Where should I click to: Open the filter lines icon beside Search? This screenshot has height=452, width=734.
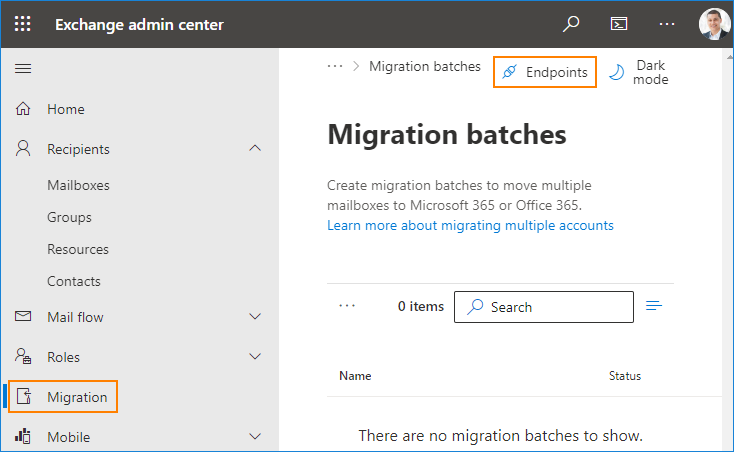tap(654, 306)
